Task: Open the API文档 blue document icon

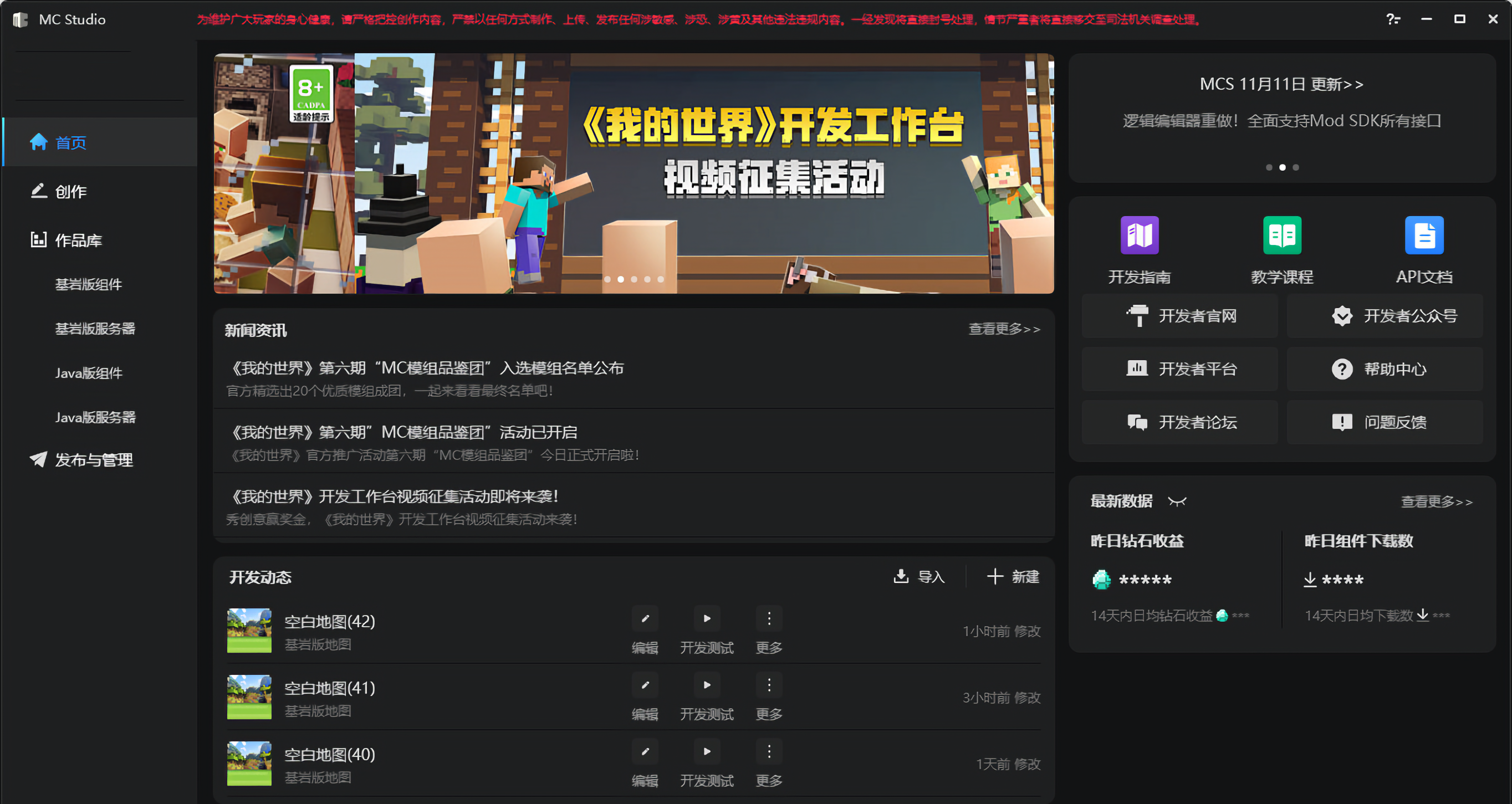Action: 1424,235
